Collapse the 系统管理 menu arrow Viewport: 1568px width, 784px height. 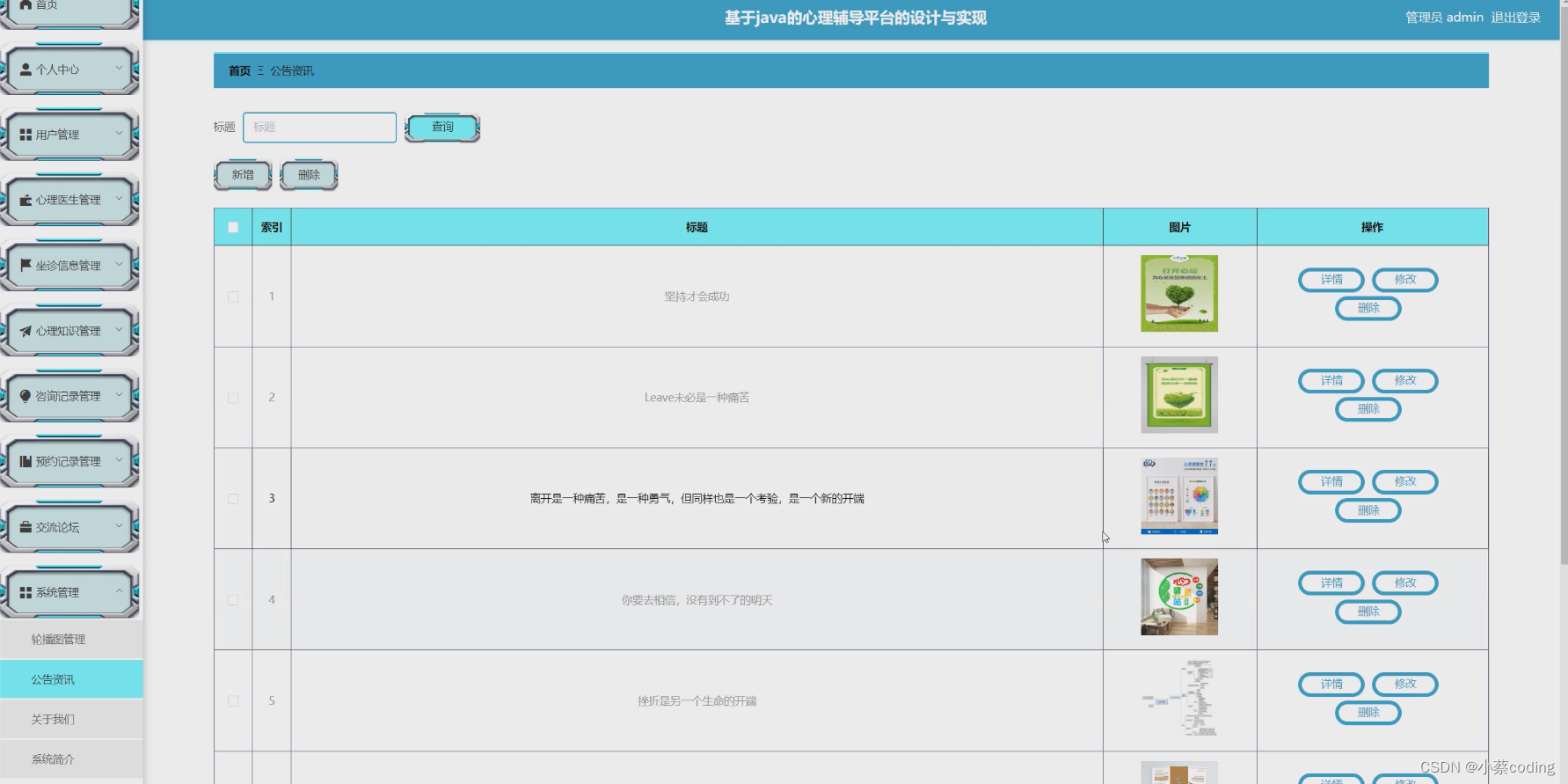[119, 591]
